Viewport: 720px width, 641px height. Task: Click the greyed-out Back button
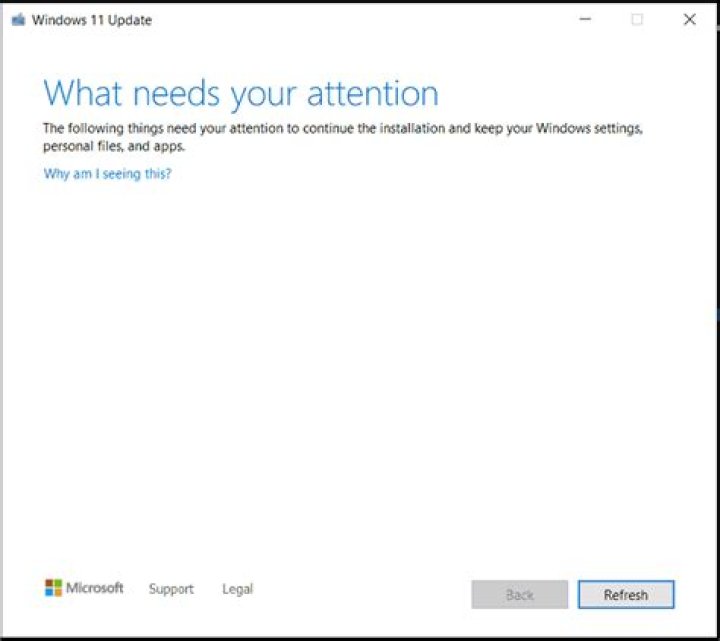tap(519, 595)
